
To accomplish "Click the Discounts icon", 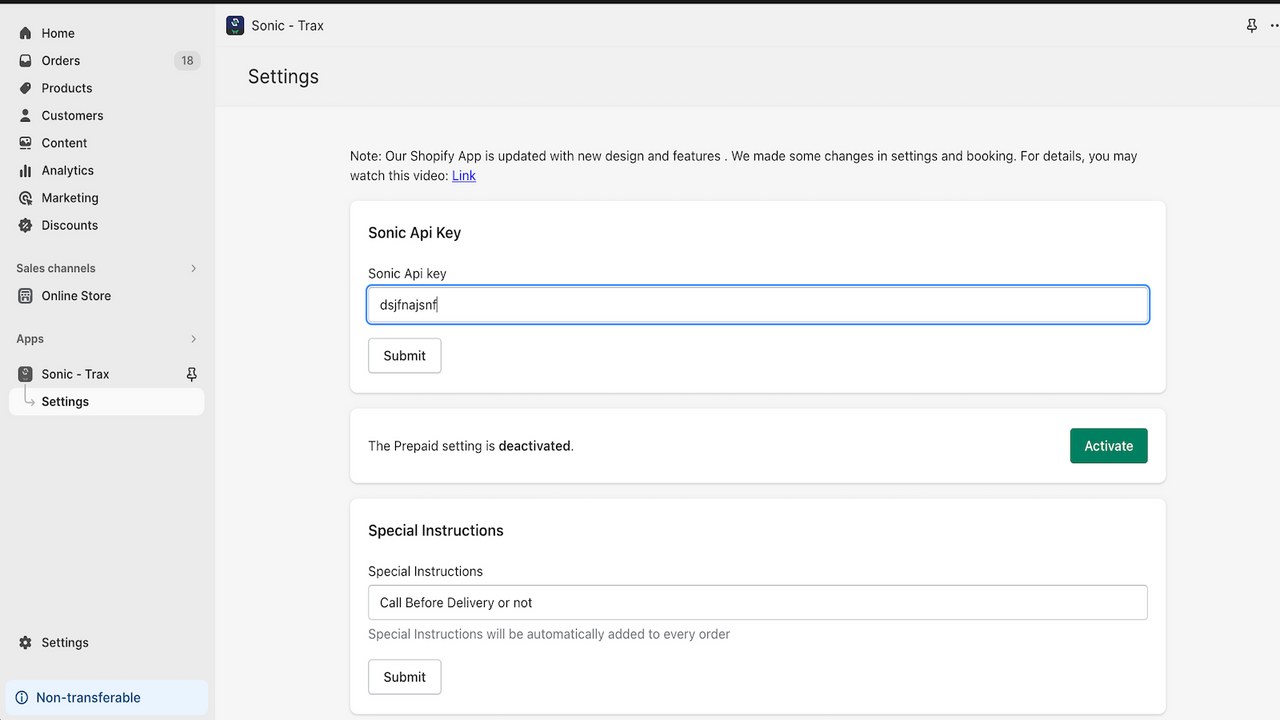I will pyautogui.click(x=25, y=225).
